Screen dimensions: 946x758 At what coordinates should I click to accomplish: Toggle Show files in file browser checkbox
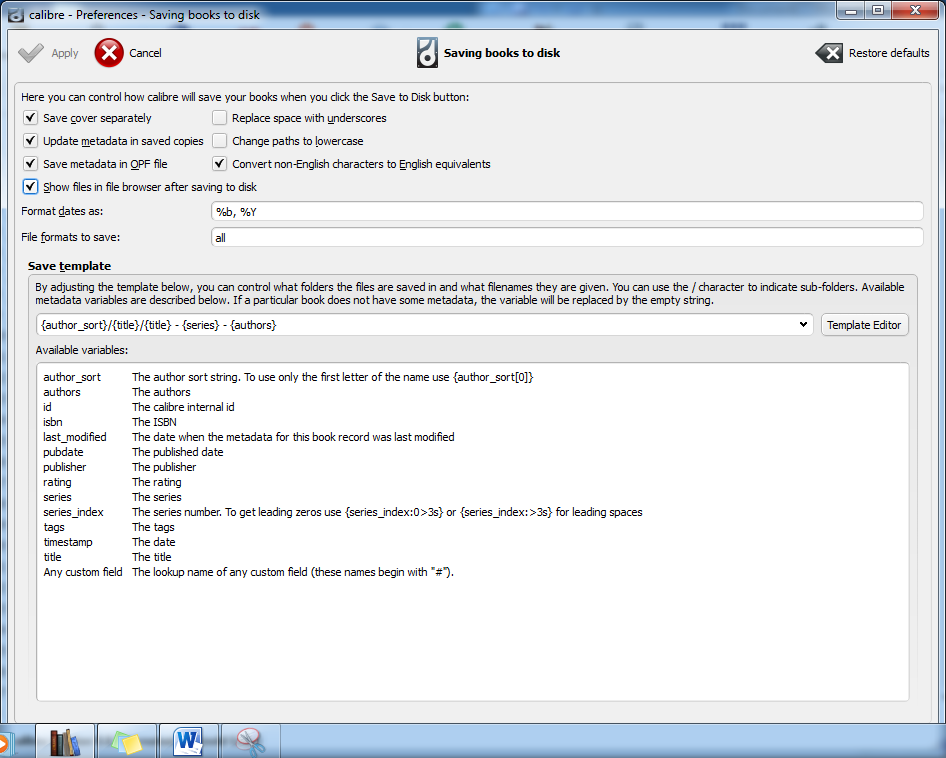[30, 186]
